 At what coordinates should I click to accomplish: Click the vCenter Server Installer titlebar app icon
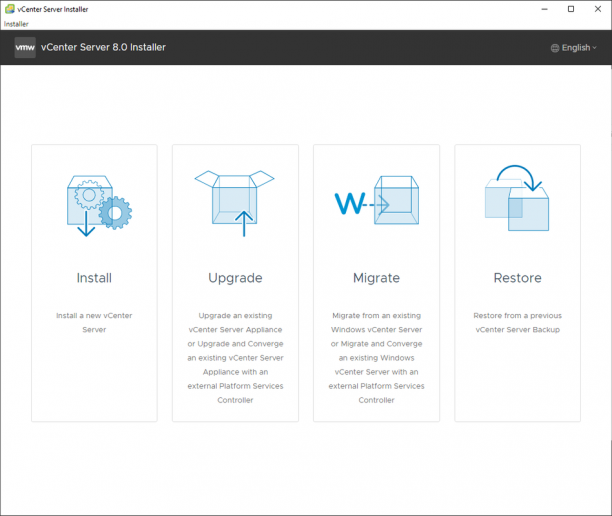pos(10,9)
